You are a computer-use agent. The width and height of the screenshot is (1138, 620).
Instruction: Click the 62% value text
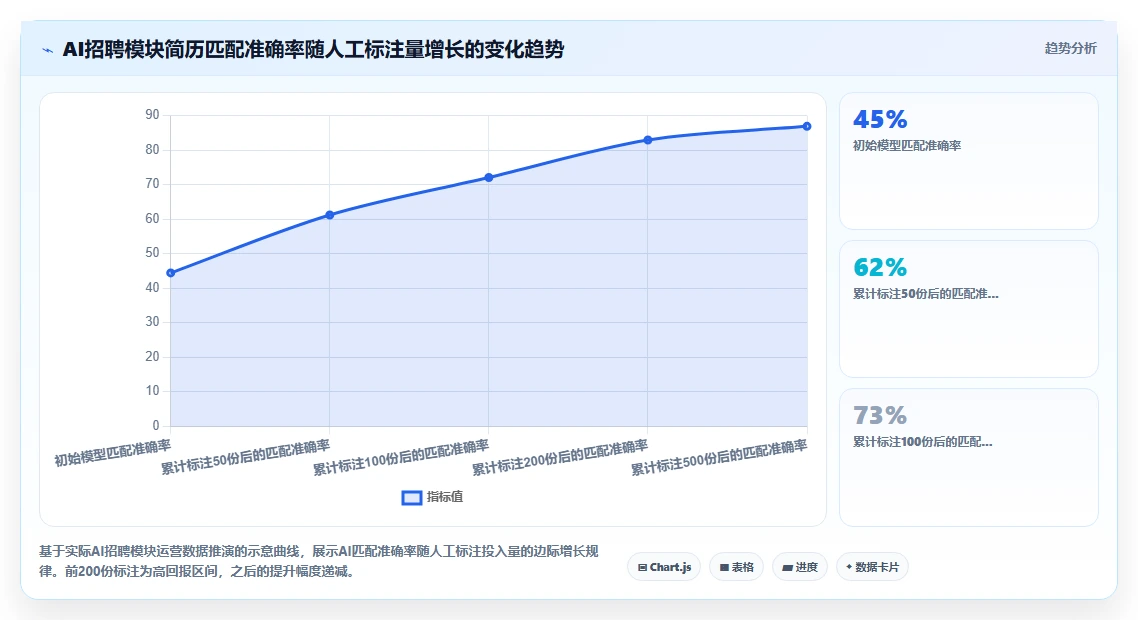[880, 267]
